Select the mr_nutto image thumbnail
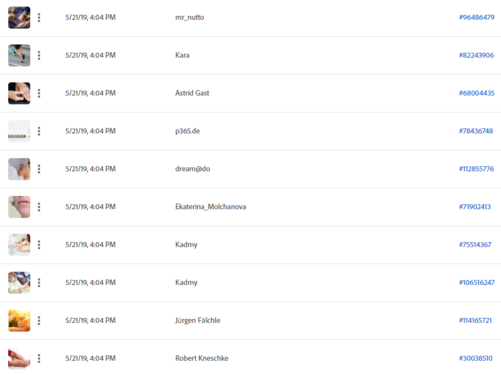This screenshot has width=501, height=375. 19,17
